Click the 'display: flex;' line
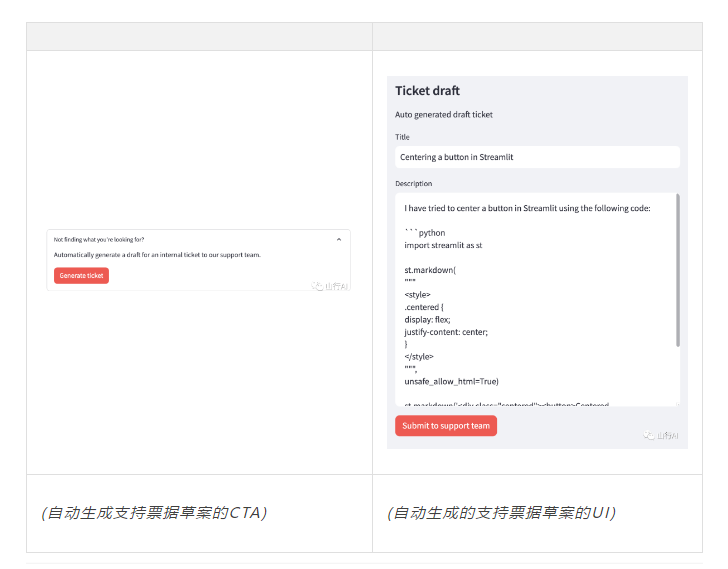728x569 pixels. click(427, 319)
